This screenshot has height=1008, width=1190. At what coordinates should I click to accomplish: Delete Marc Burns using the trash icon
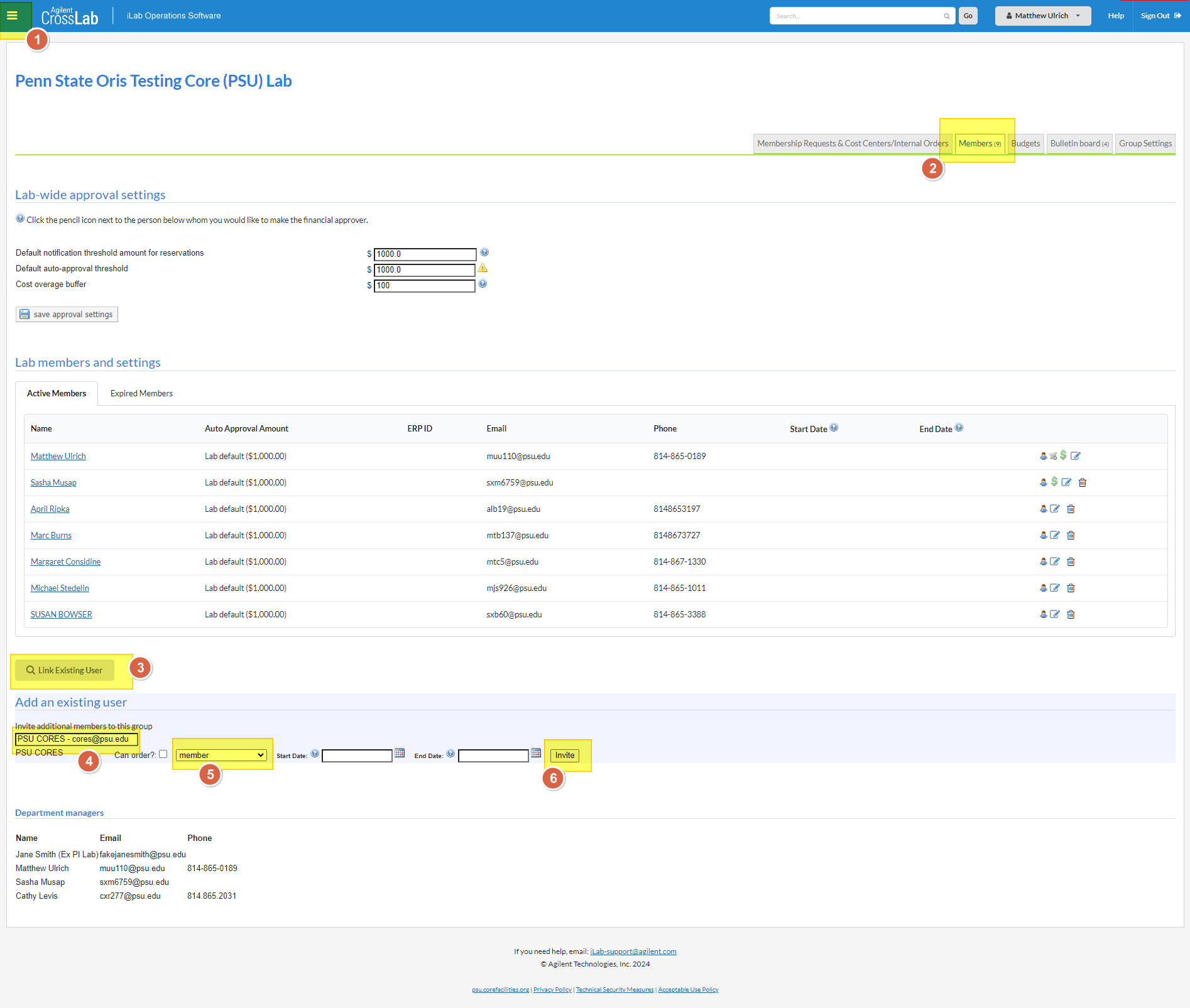[x=1071, y=535]
